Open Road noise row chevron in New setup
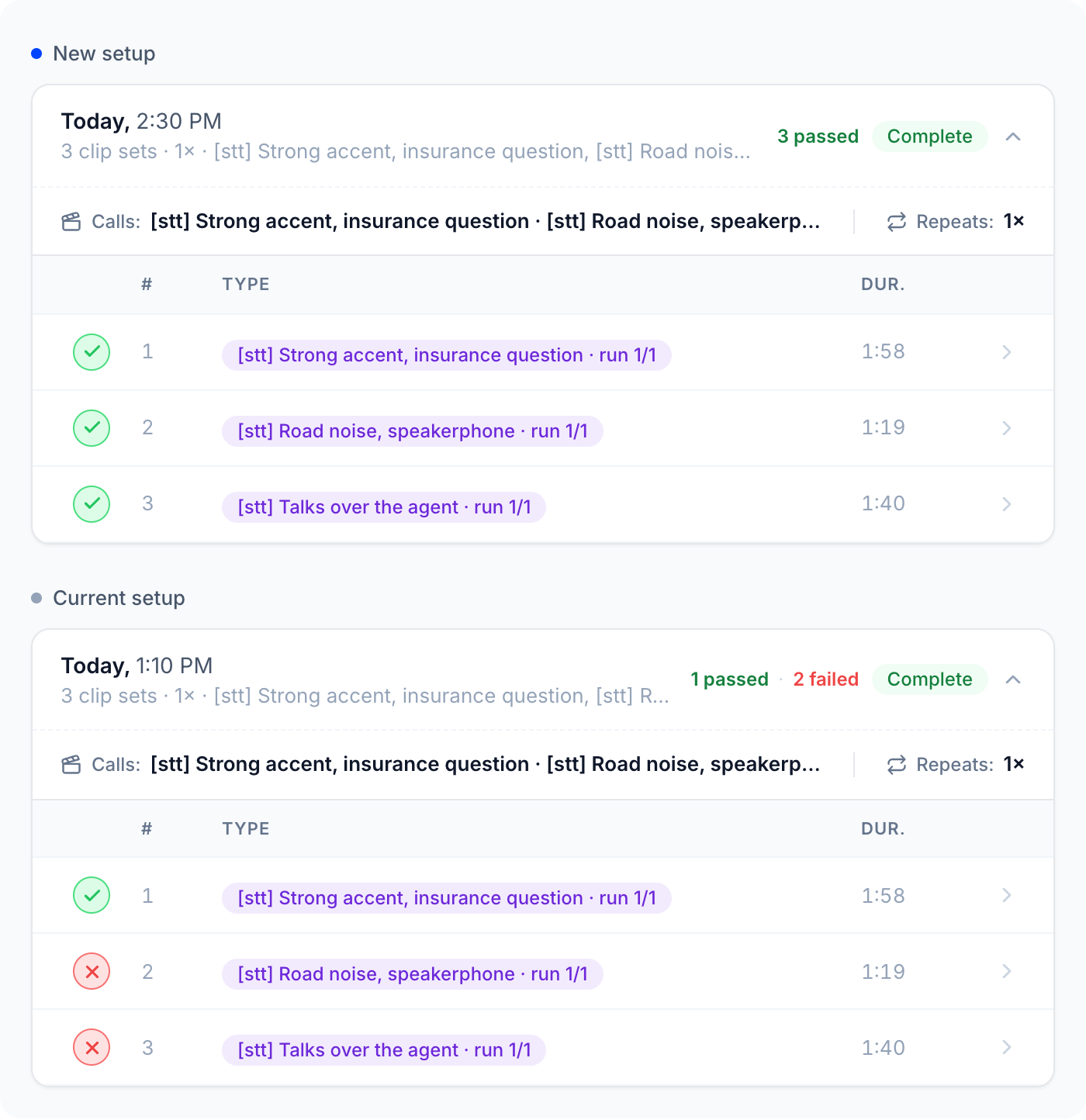Image resolution: width=1086 pixels, height=1120 pixels. 1007,428
